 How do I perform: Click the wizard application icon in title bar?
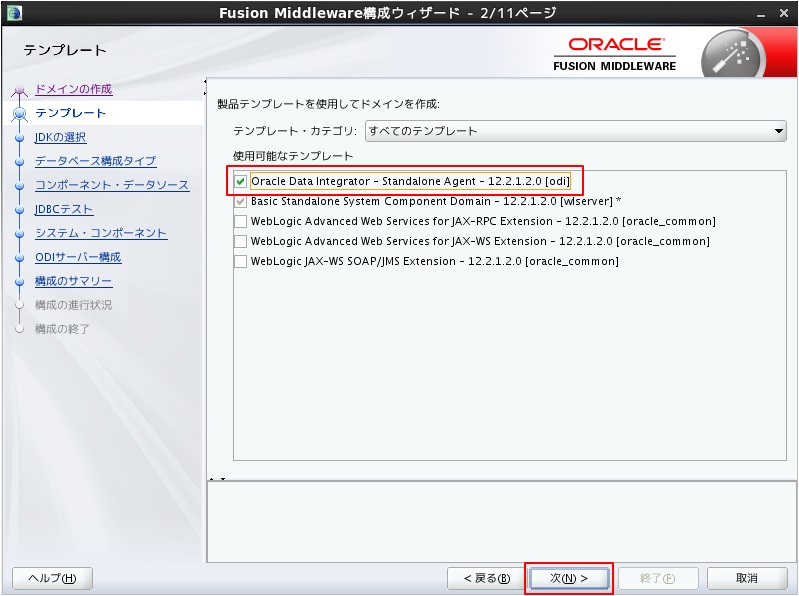point(14,12)
